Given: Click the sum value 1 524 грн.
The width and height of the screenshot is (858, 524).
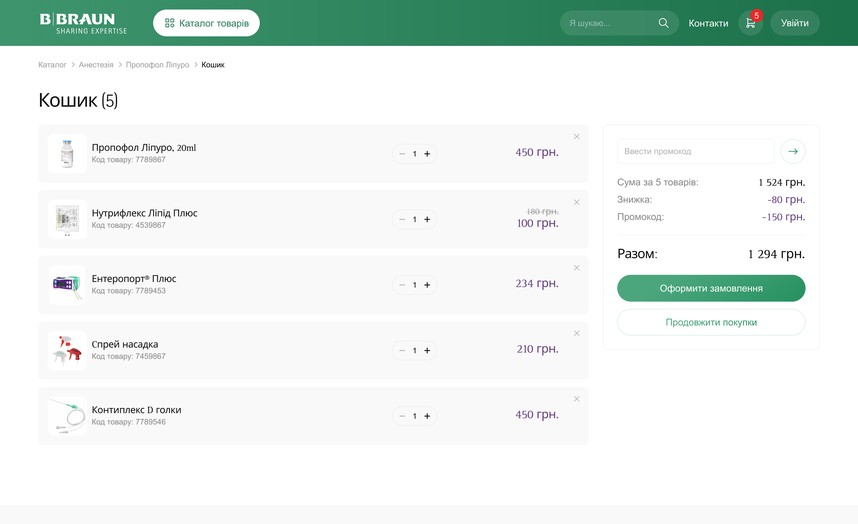Looking at the screenshot, I should (782, 182).
